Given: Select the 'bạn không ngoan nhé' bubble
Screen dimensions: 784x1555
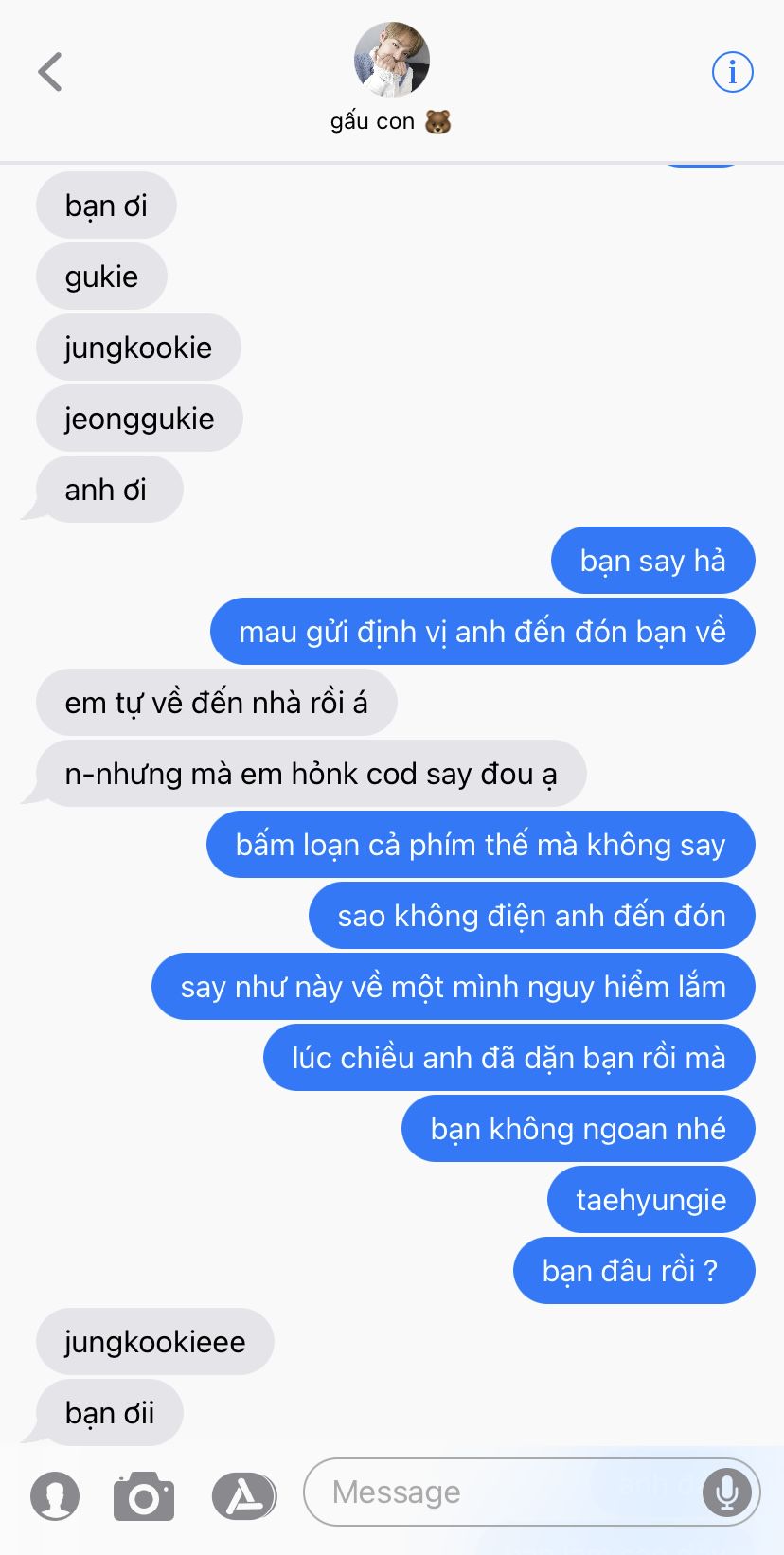Looking at the screenshot, I should tap(579, 1129).
